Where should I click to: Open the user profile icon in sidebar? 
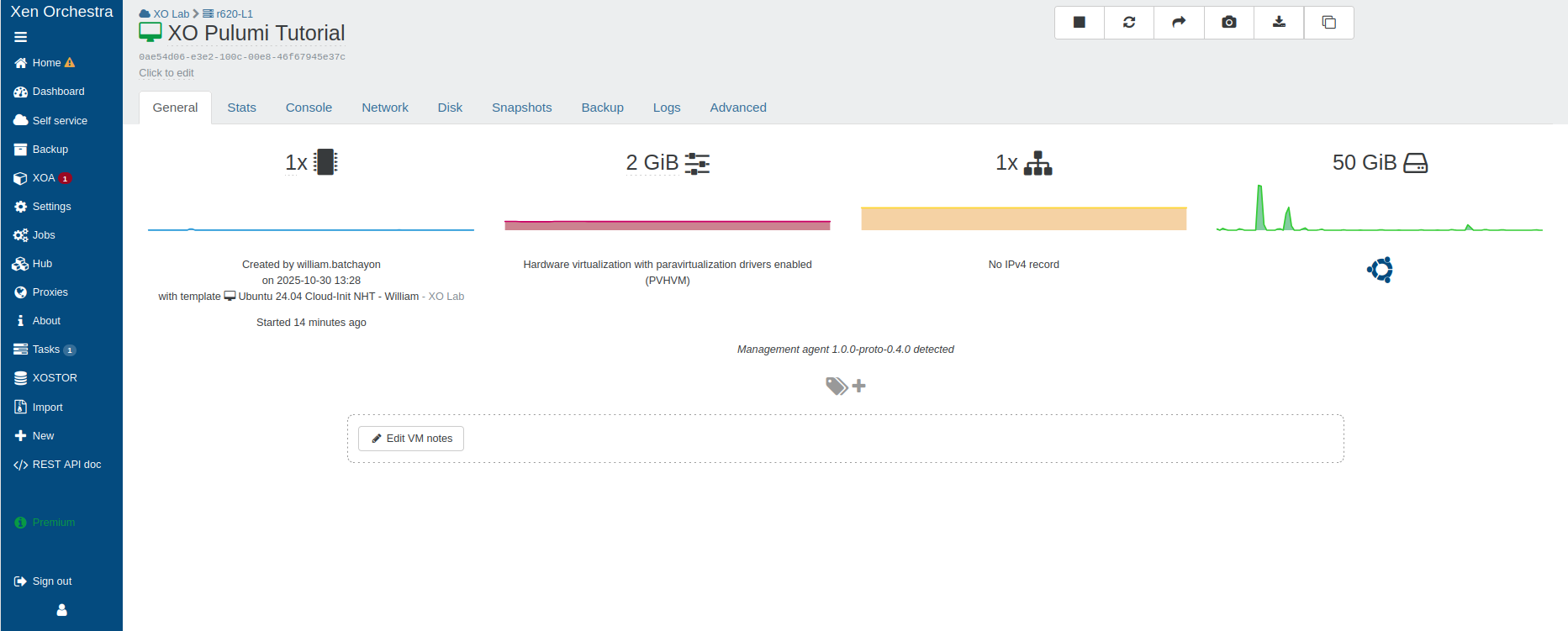[x=61, y=610]
